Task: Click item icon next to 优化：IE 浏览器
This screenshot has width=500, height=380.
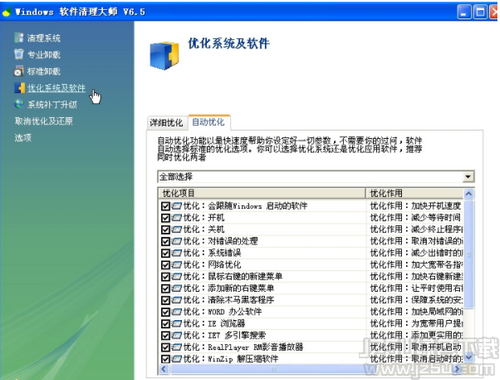Action: pyautogui.click(x=177, y=323)
